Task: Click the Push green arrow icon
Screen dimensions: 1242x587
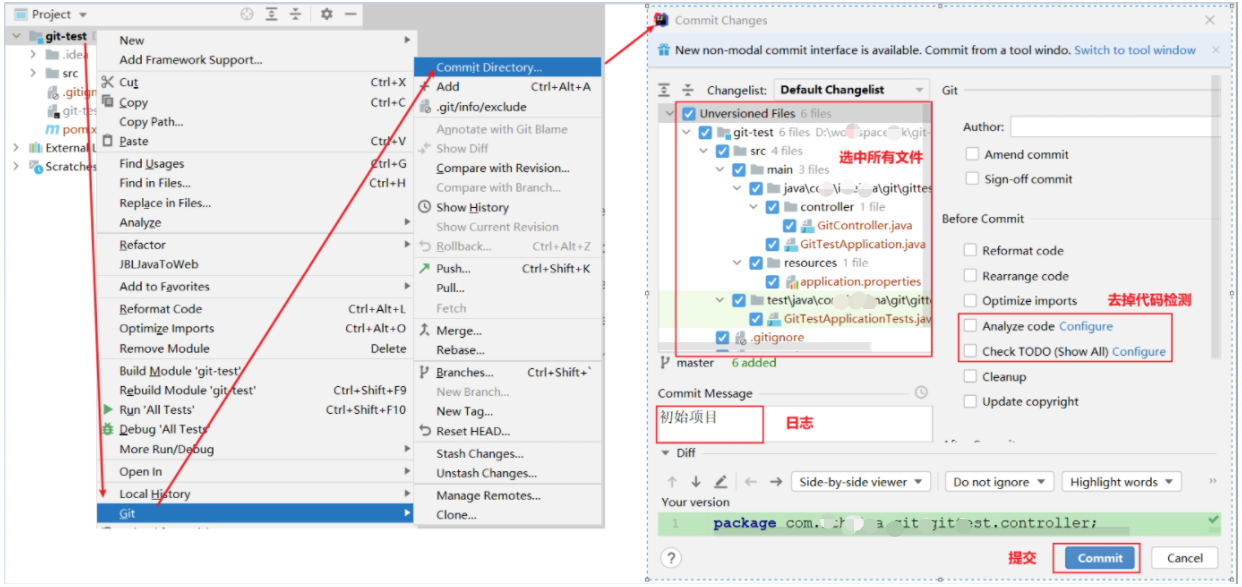Action: tap(425, 268)
